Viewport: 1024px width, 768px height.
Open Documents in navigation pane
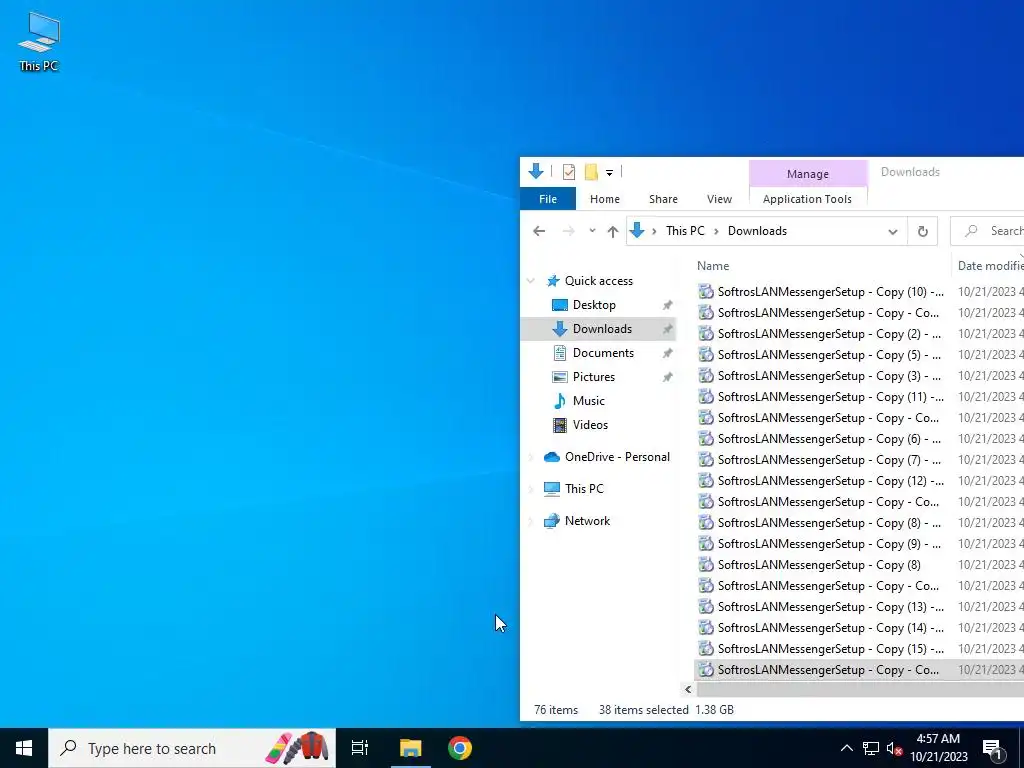point(603,353)
